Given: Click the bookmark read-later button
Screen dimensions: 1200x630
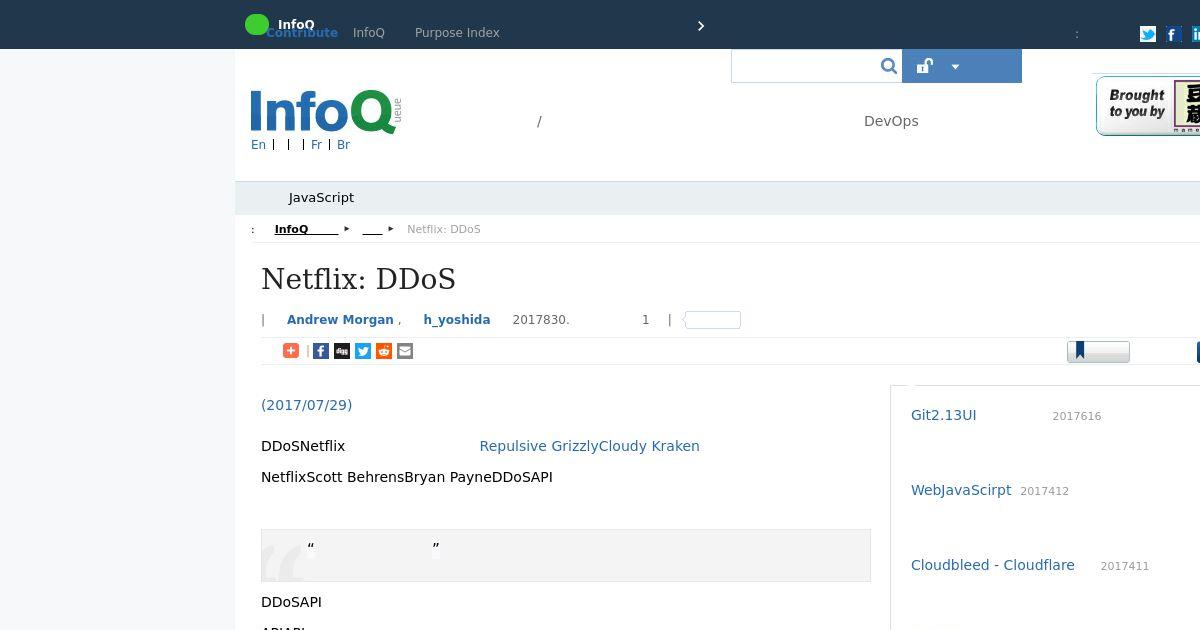Looking at the screenshot, I should 1098,351.
